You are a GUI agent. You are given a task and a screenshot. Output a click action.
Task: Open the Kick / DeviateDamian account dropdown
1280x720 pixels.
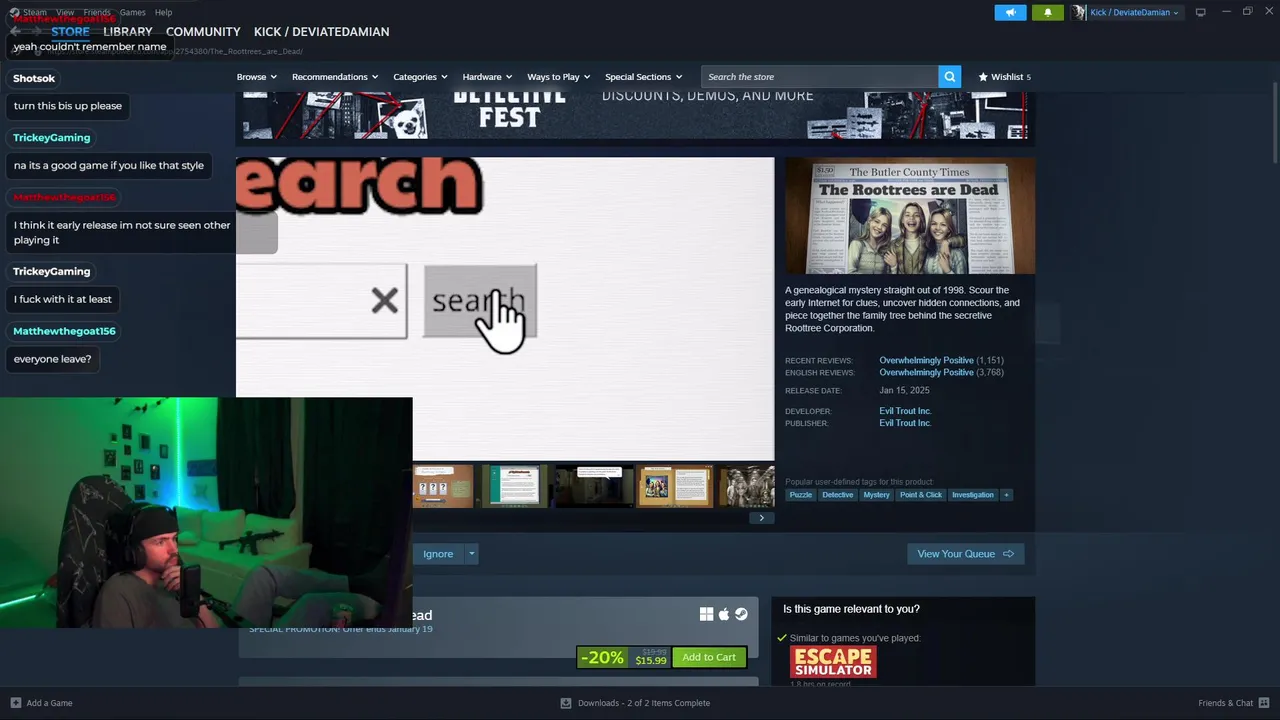click(x=1134, y=12)
